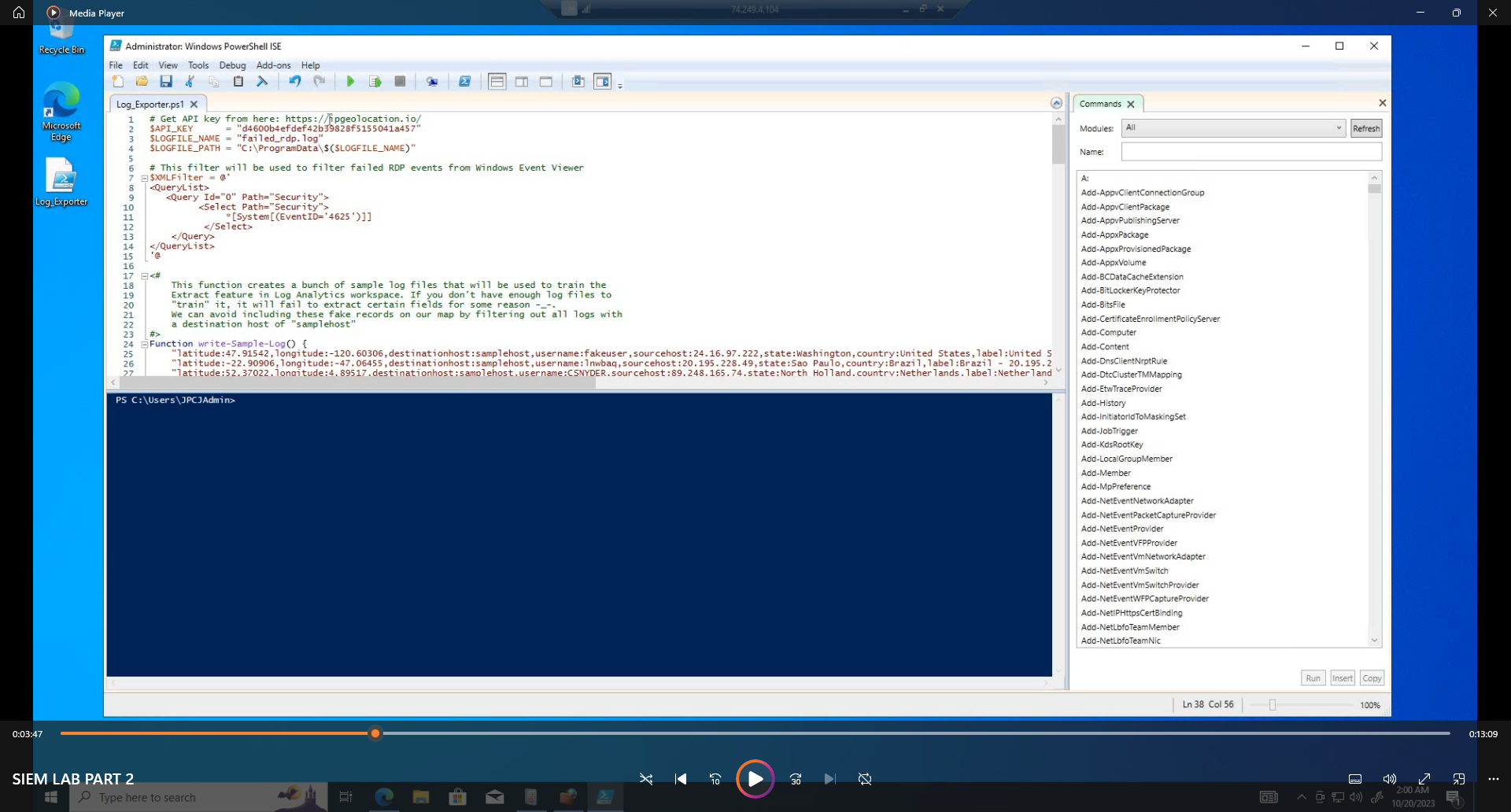Select the Commands add-on tab
This screenshot has height=812, width=1511.
(1100, 104)
